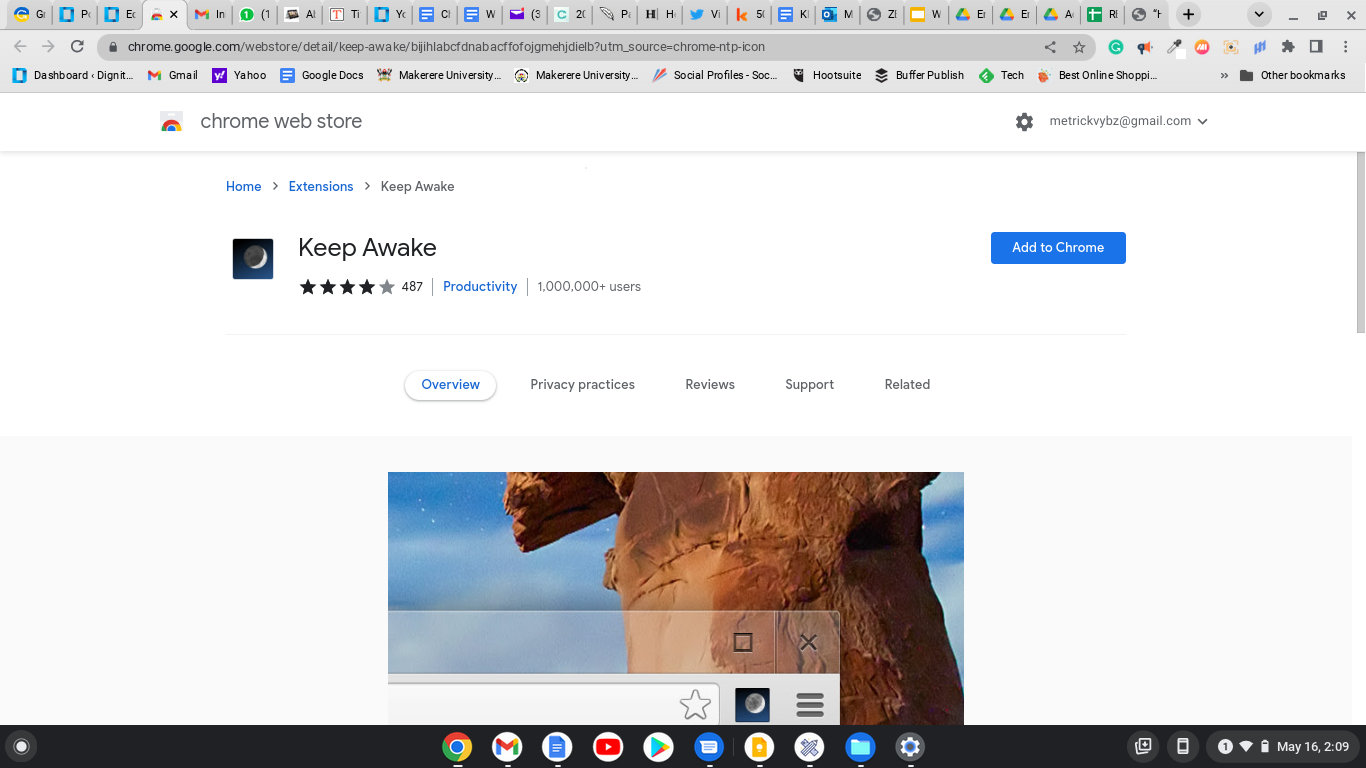Open Settings from the shelf
The height and width of the screenshot is (768, 1366).
click(910, 747)
